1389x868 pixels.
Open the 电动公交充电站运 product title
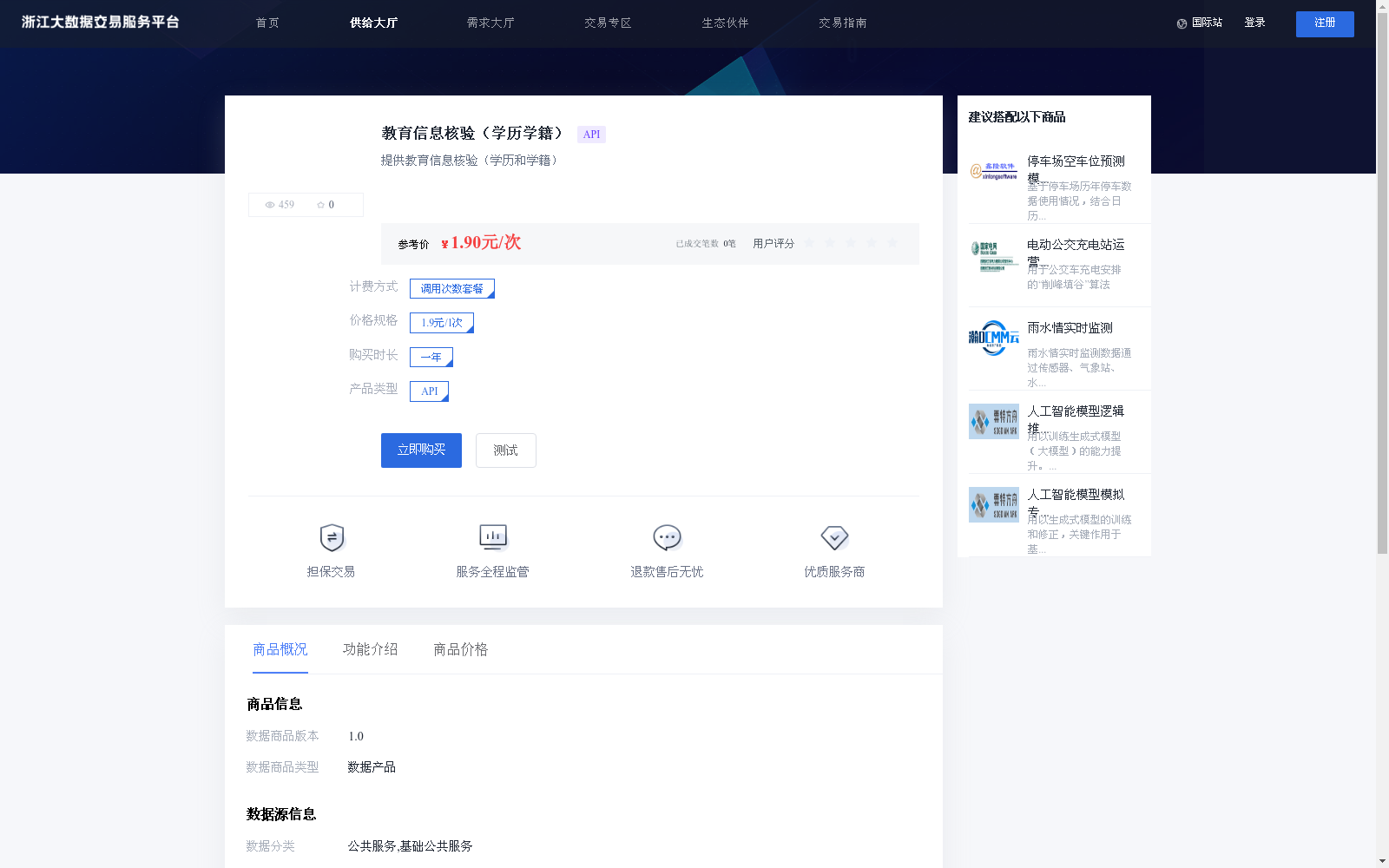(x=1076, y=253)
